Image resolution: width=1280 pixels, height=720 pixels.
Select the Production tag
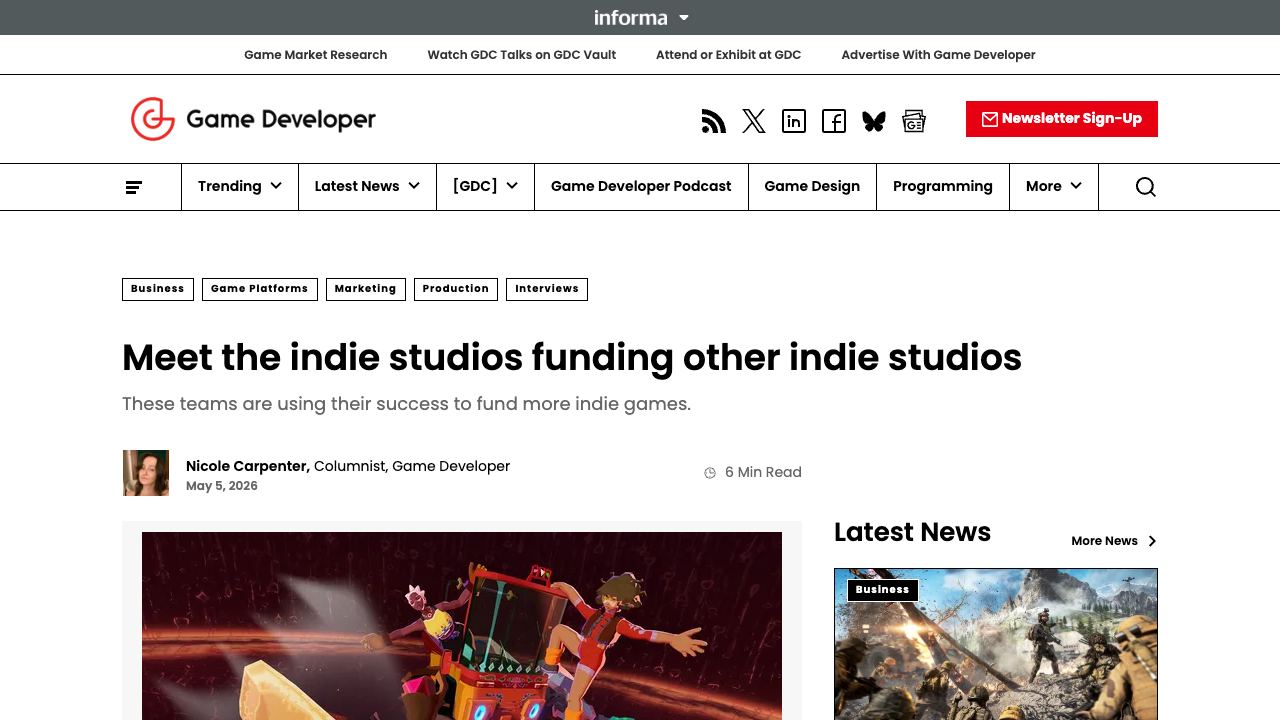[x=456, y=289]
